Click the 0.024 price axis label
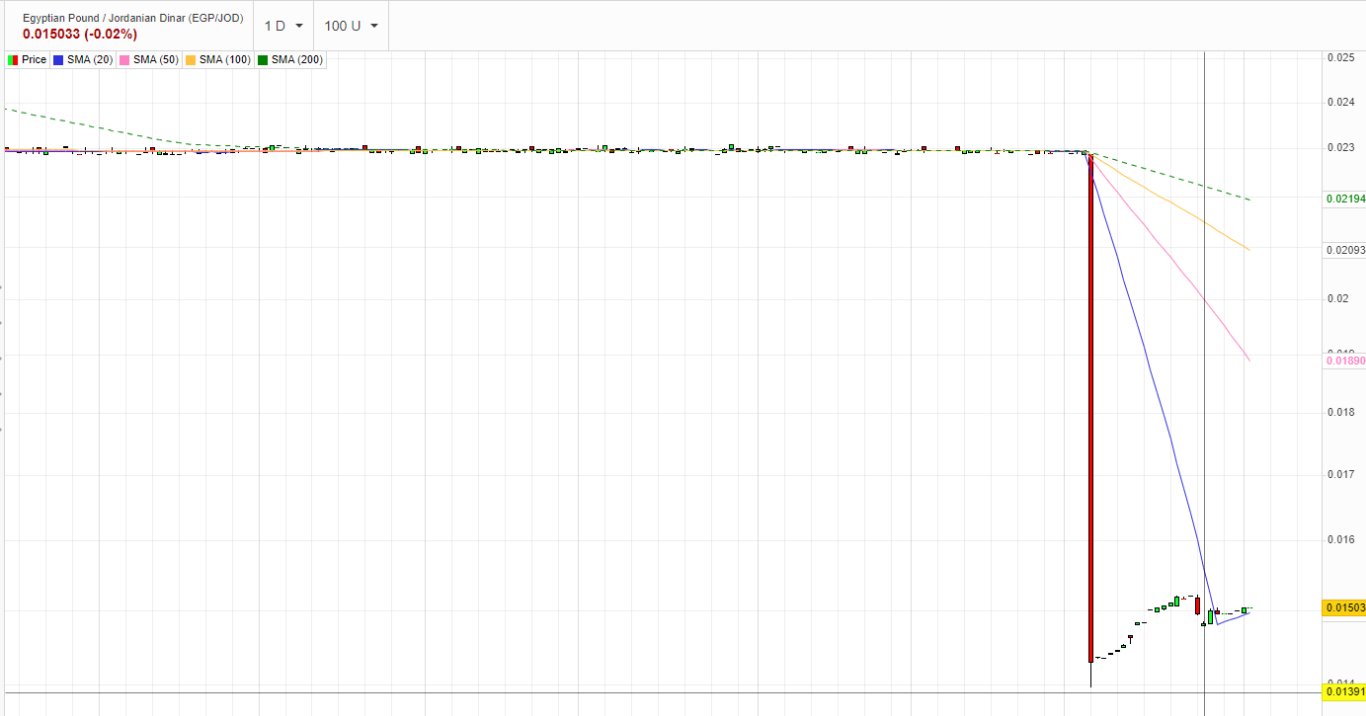Image resolution: width=1366 pixels, height=716 pixels. (1340, 102)
